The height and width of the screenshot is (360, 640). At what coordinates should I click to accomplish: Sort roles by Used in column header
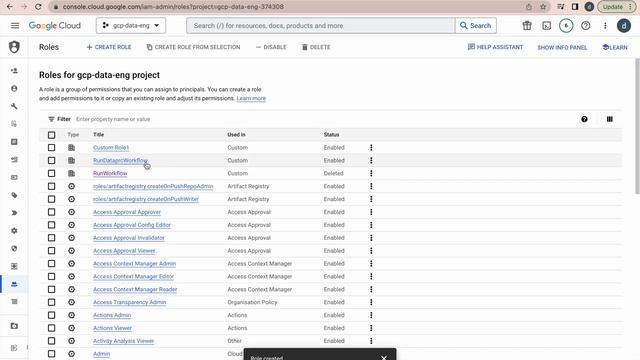(x=236, y=135)
